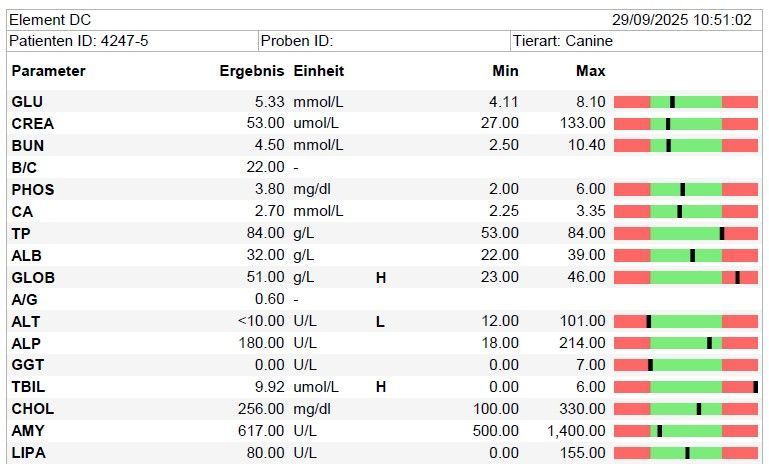Screen dimensions: 769x475
Task: Select the Ergebnis column header
Action: click(252, 71)
